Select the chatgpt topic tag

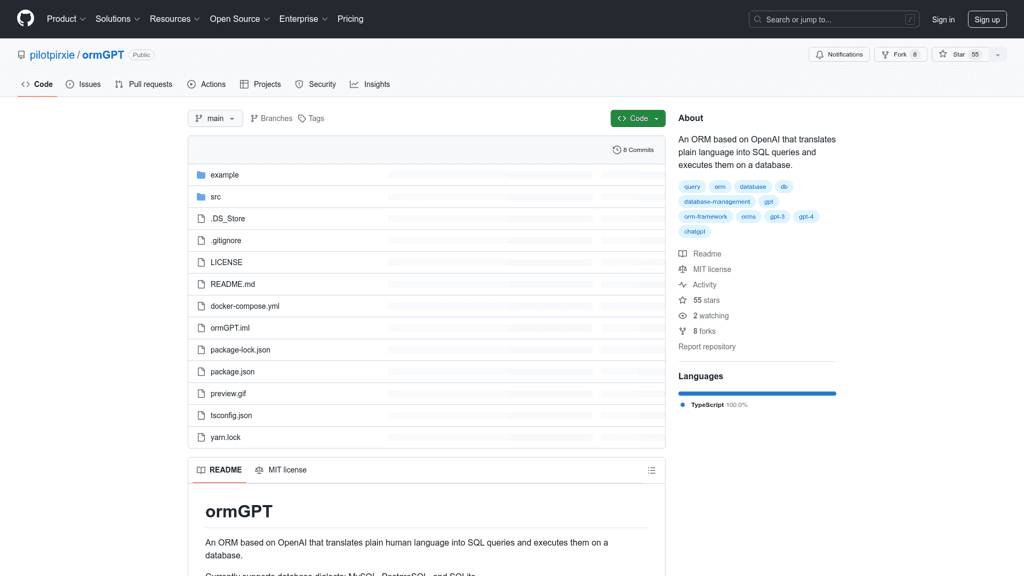click(x=694, y=231)
